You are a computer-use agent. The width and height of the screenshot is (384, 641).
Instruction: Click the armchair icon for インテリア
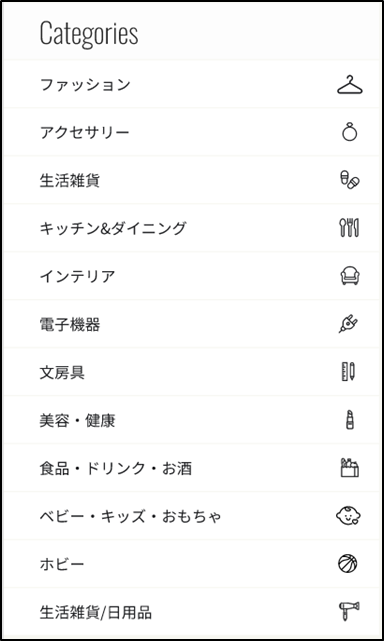point(350,276)
